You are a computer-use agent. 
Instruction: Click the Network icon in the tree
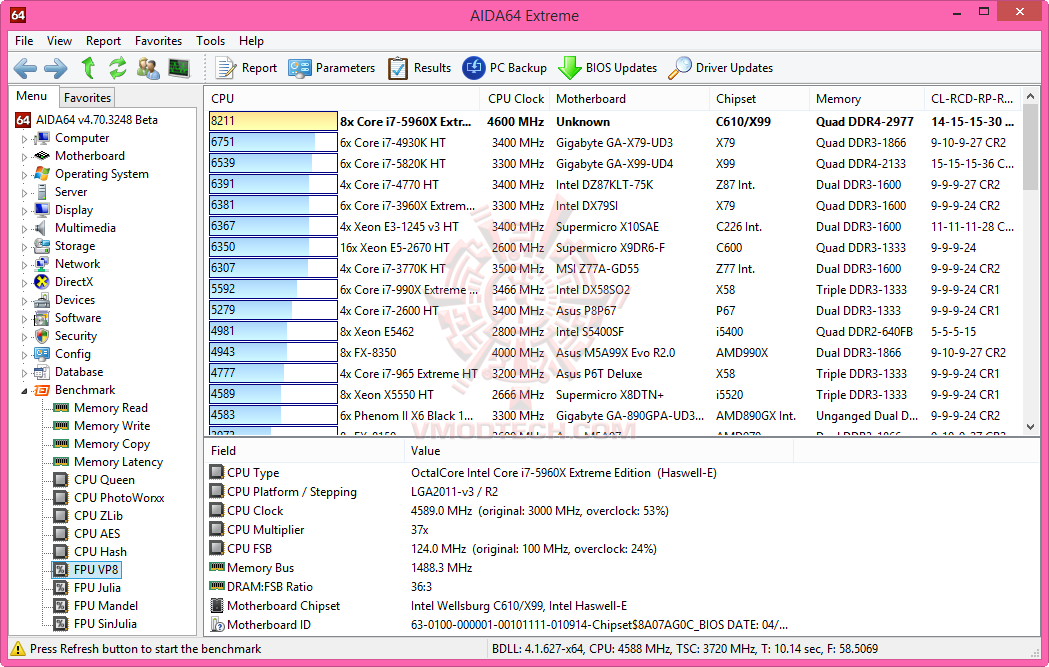pos(42,264)
